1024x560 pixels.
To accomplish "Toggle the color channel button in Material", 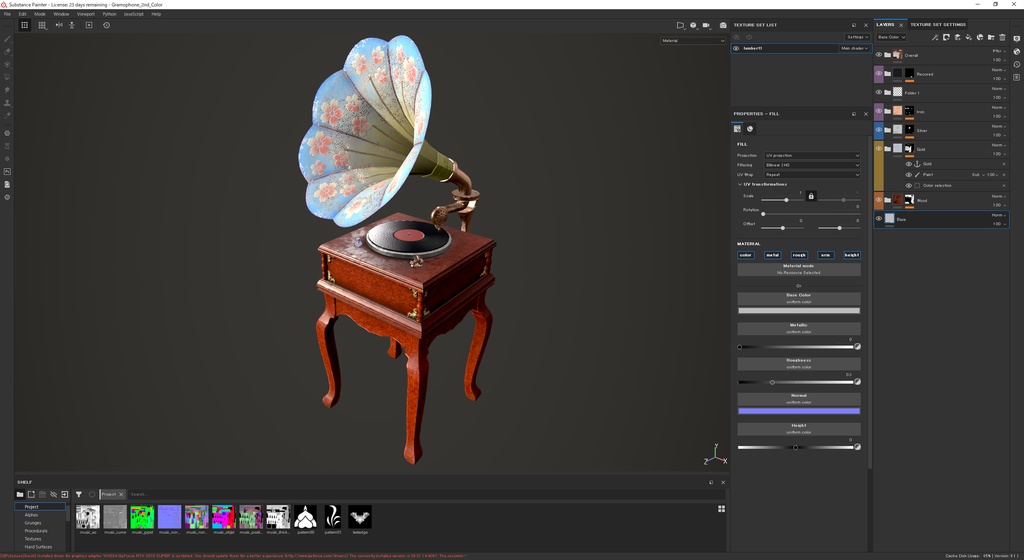I will [746, 255].
